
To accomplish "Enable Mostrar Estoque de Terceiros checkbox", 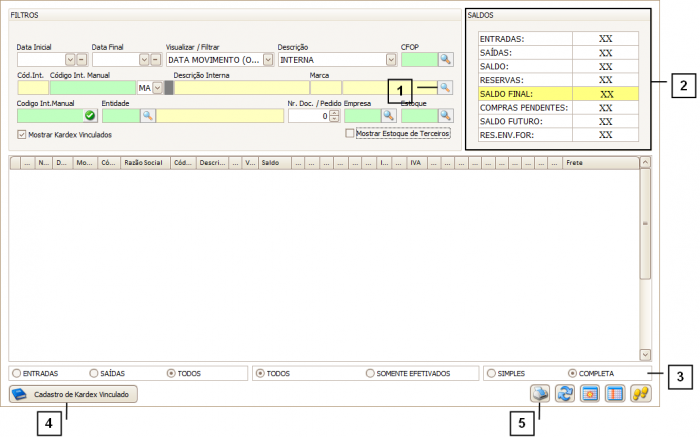I will [x=350, y=133].
